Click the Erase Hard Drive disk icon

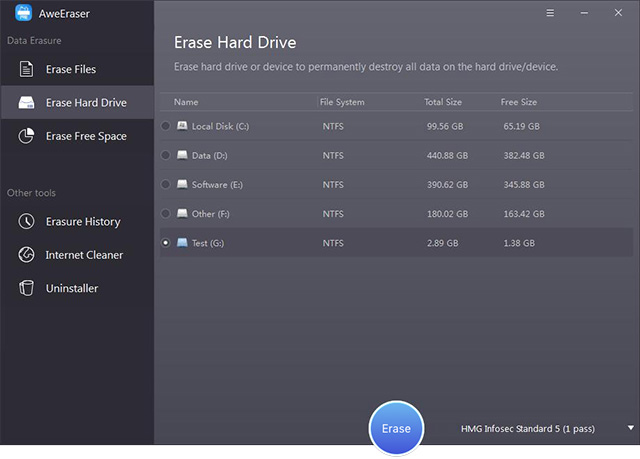click(x=26, y=103)
